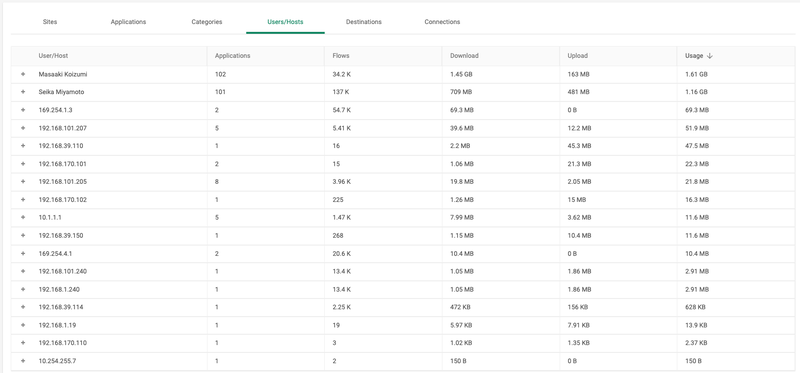The height and width of the screenshot is (373, 800).
Task: Click the 192.168.39.110 host address
Action: tap(61, 146)
